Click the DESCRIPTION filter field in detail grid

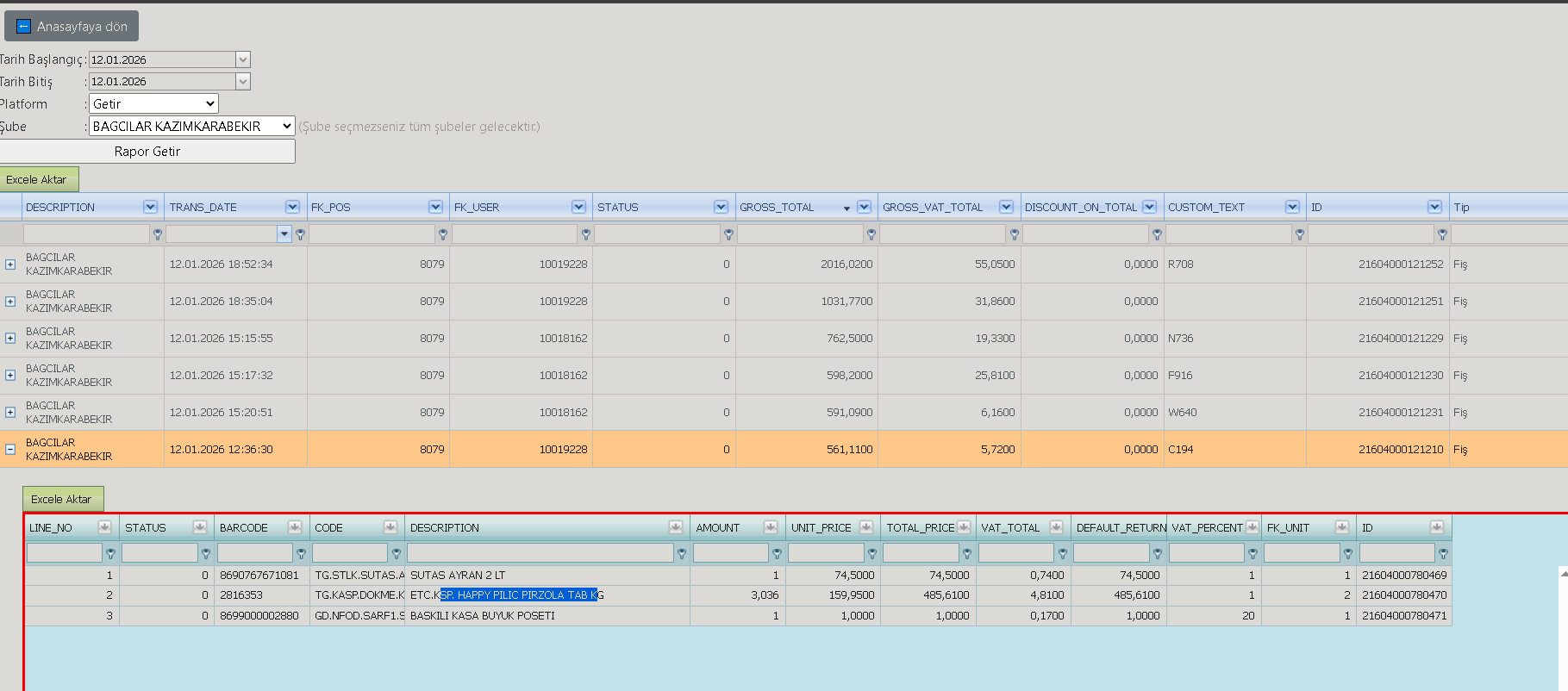click(x=540, y=553)
